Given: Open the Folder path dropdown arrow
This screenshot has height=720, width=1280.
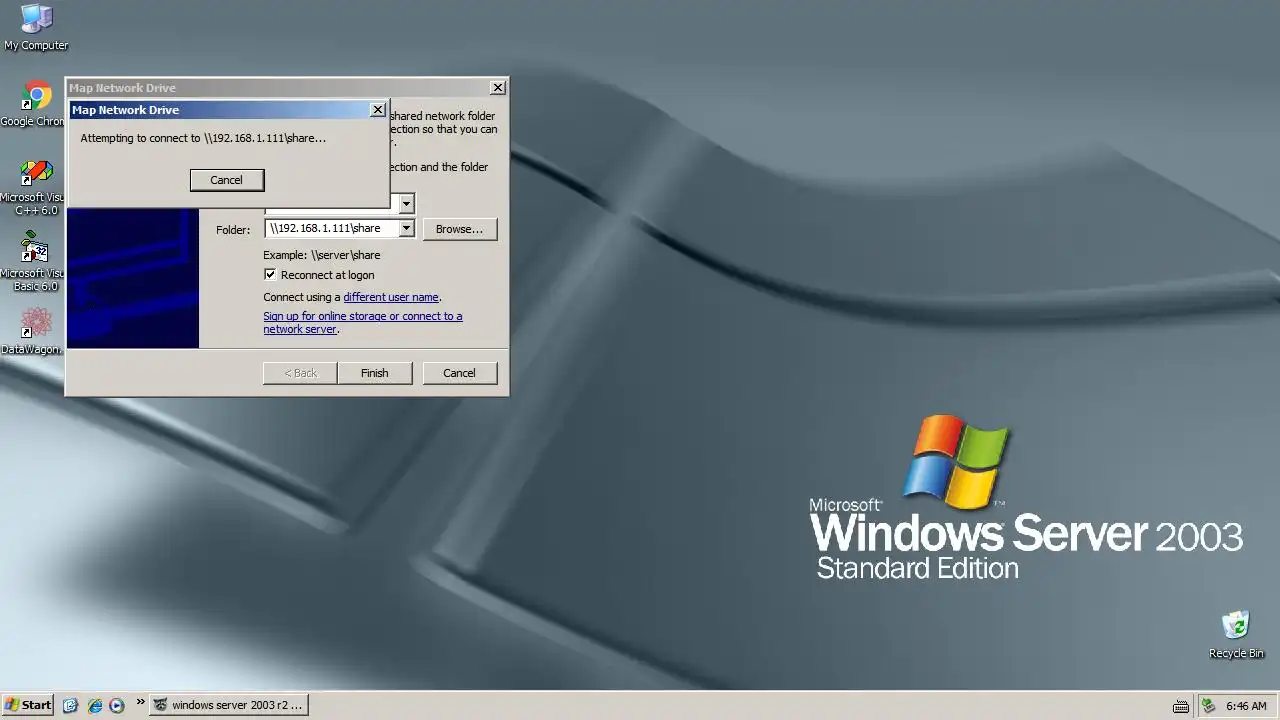Looking at the screenshot, I should pos(406,229).
